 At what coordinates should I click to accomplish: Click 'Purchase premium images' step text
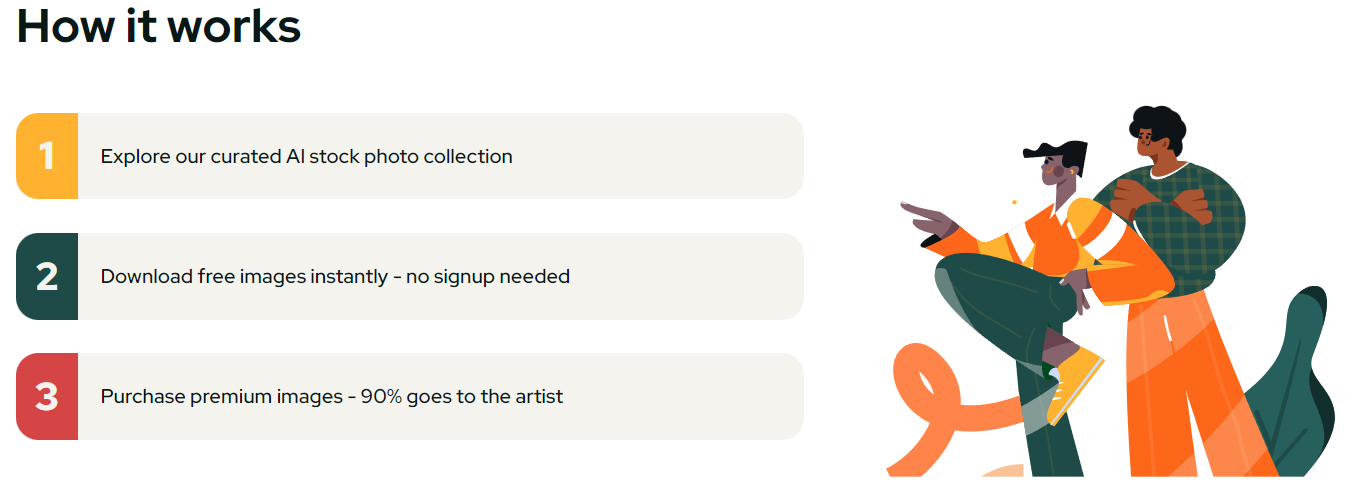[x=222, y=396]
